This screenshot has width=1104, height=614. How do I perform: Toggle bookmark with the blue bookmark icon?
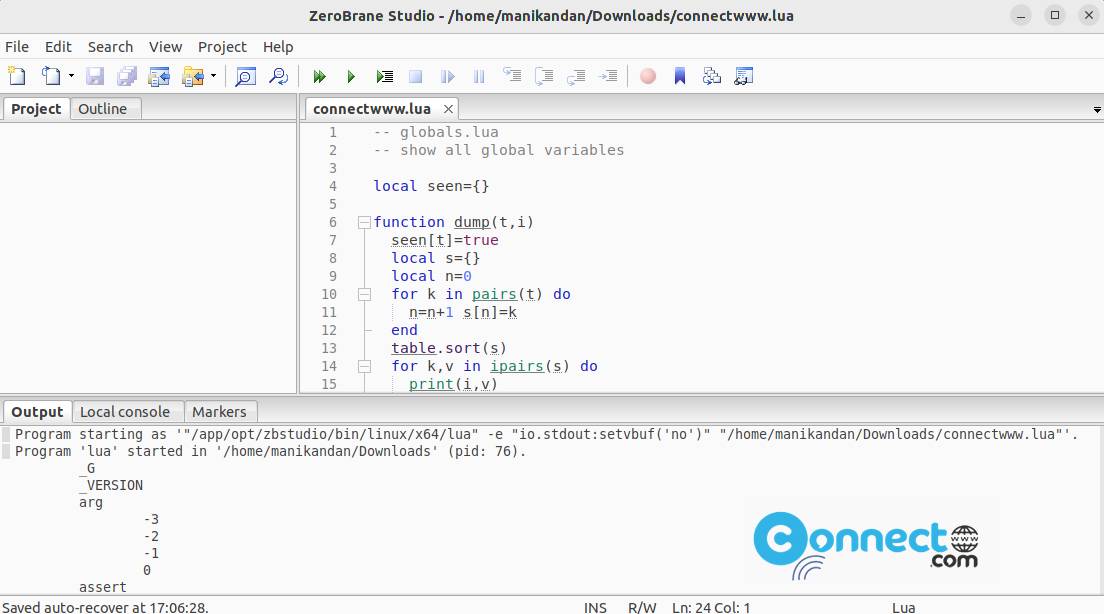[x=680, y=76]
